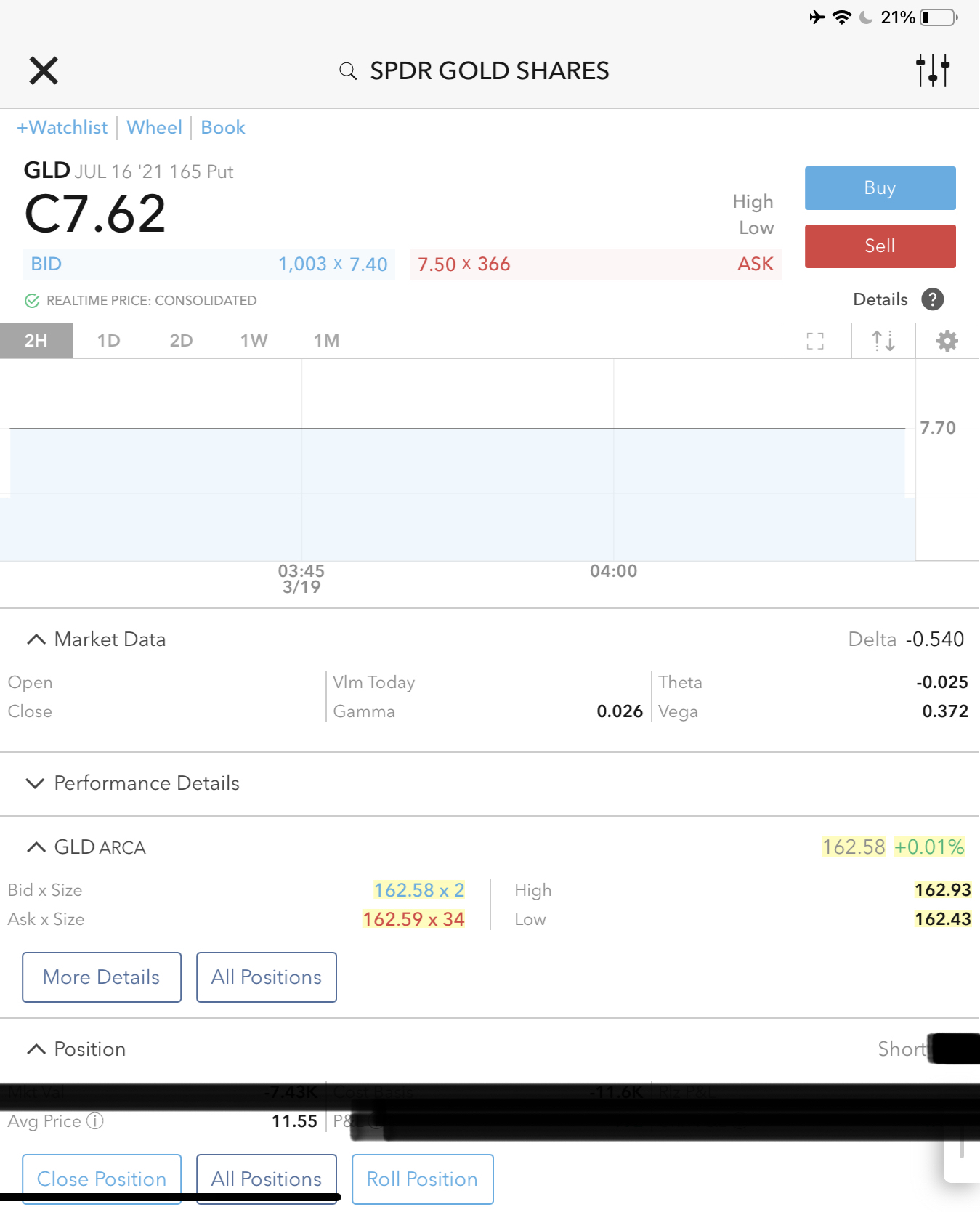
Task: Open the sliders settings icon
Action: point(932,70)
